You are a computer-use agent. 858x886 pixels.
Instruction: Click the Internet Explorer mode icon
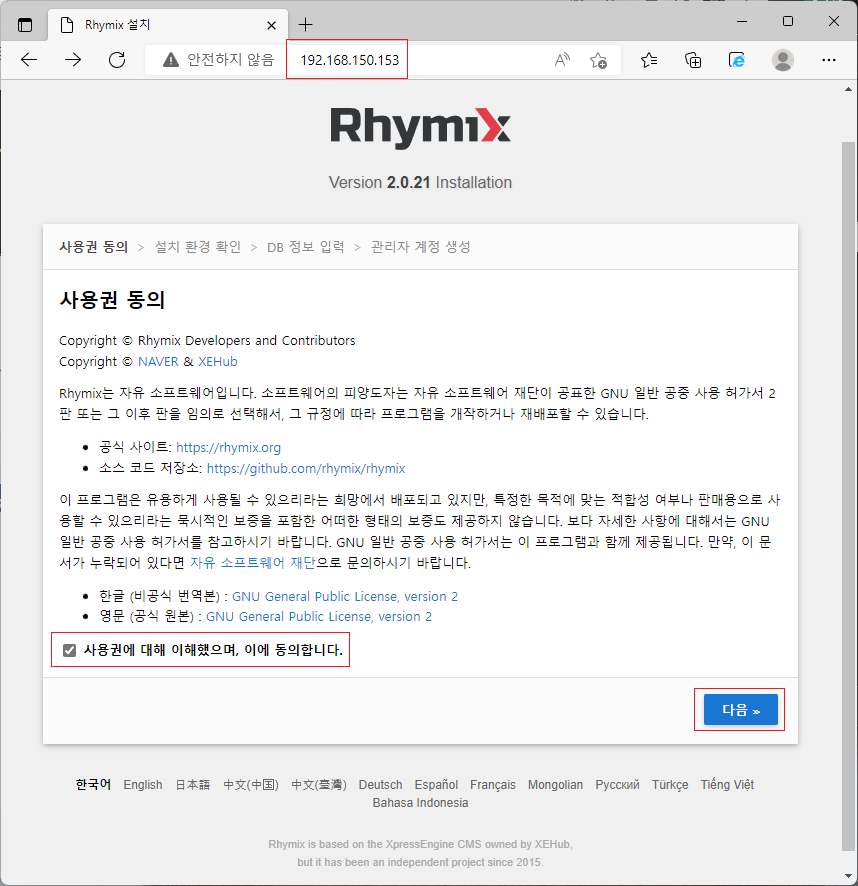[737, 60]
